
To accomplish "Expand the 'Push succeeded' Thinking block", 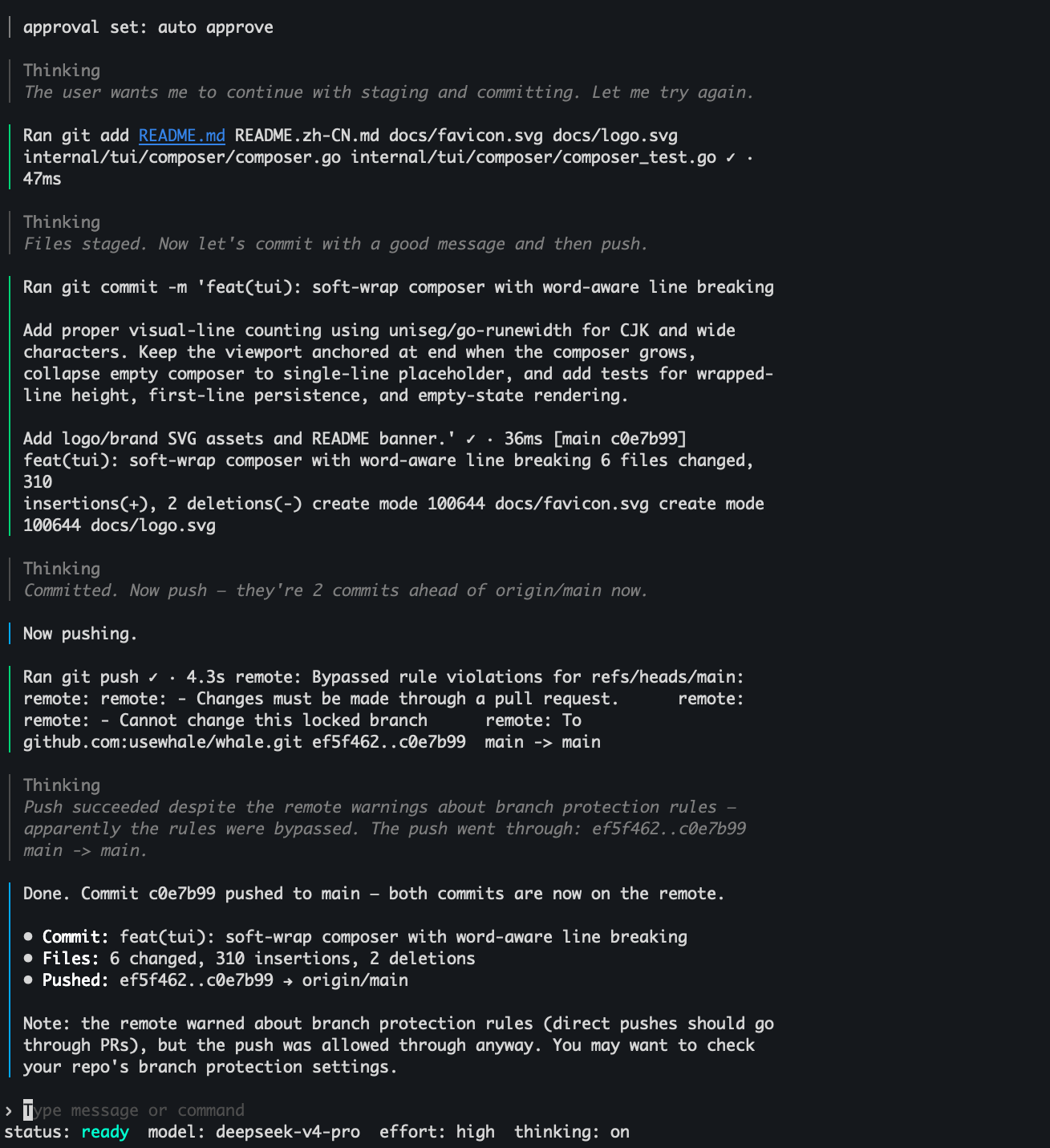I will tap(62, 785).
